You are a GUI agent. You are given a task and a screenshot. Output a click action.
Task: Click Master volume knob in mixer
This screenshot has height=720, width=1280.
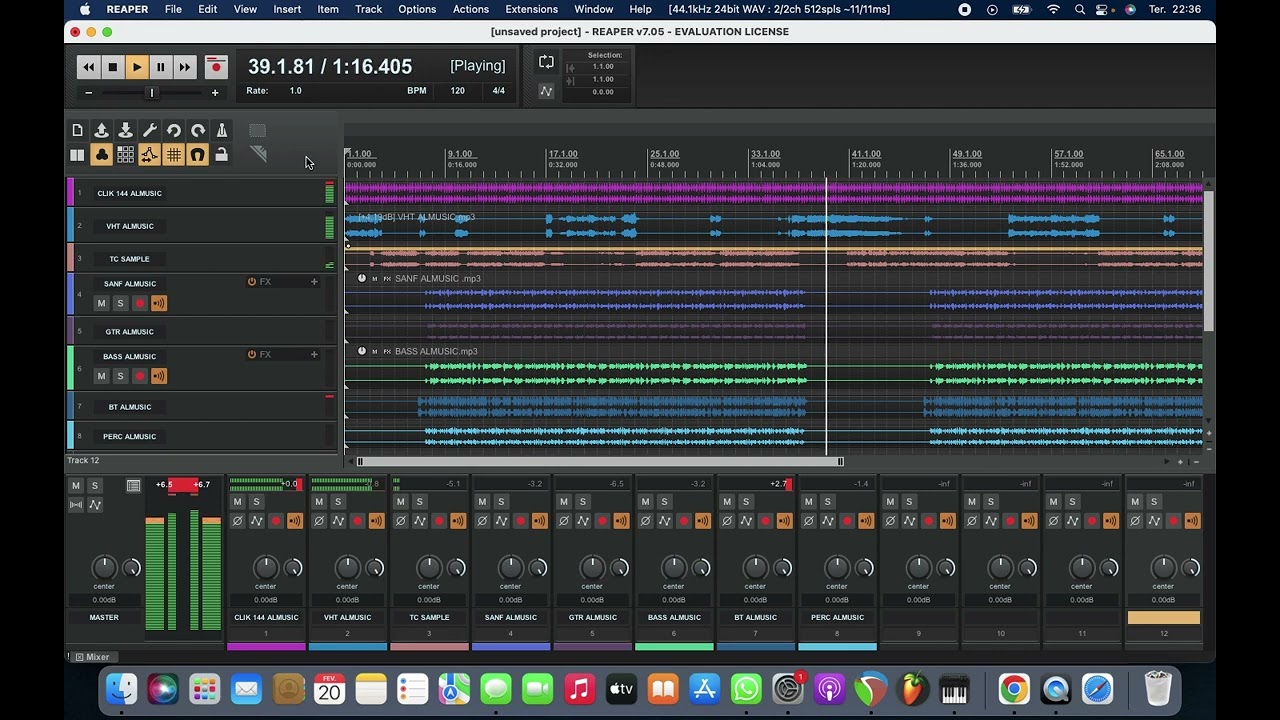pos(104,568)
